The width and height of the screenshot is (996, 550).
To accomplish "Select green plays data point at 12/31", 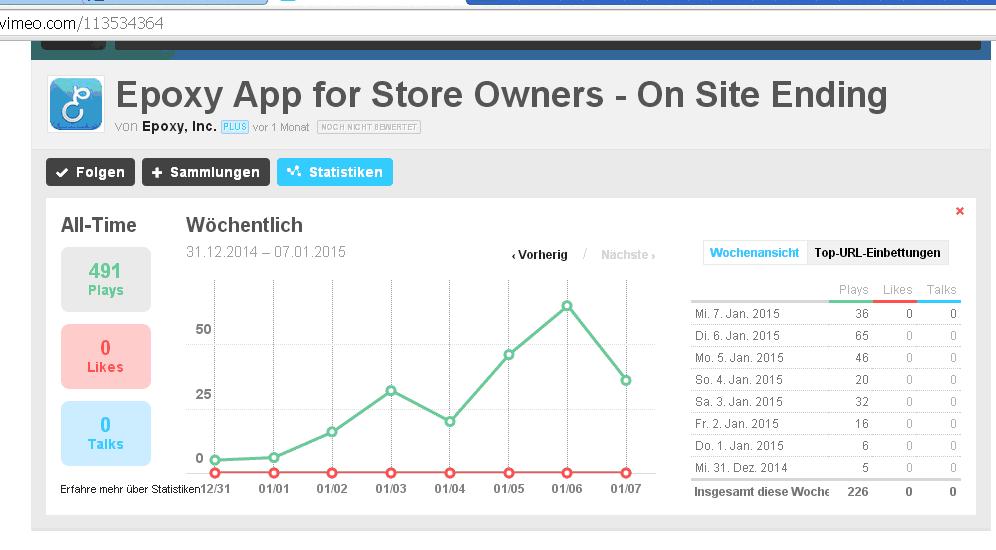I will point(215,460).
